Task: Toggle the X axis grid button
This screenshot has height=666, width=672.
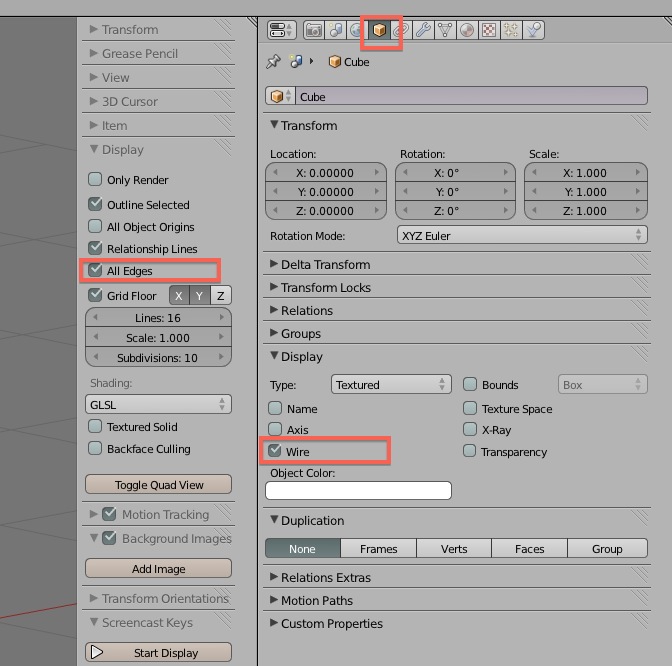Action: tap(179, 296)
